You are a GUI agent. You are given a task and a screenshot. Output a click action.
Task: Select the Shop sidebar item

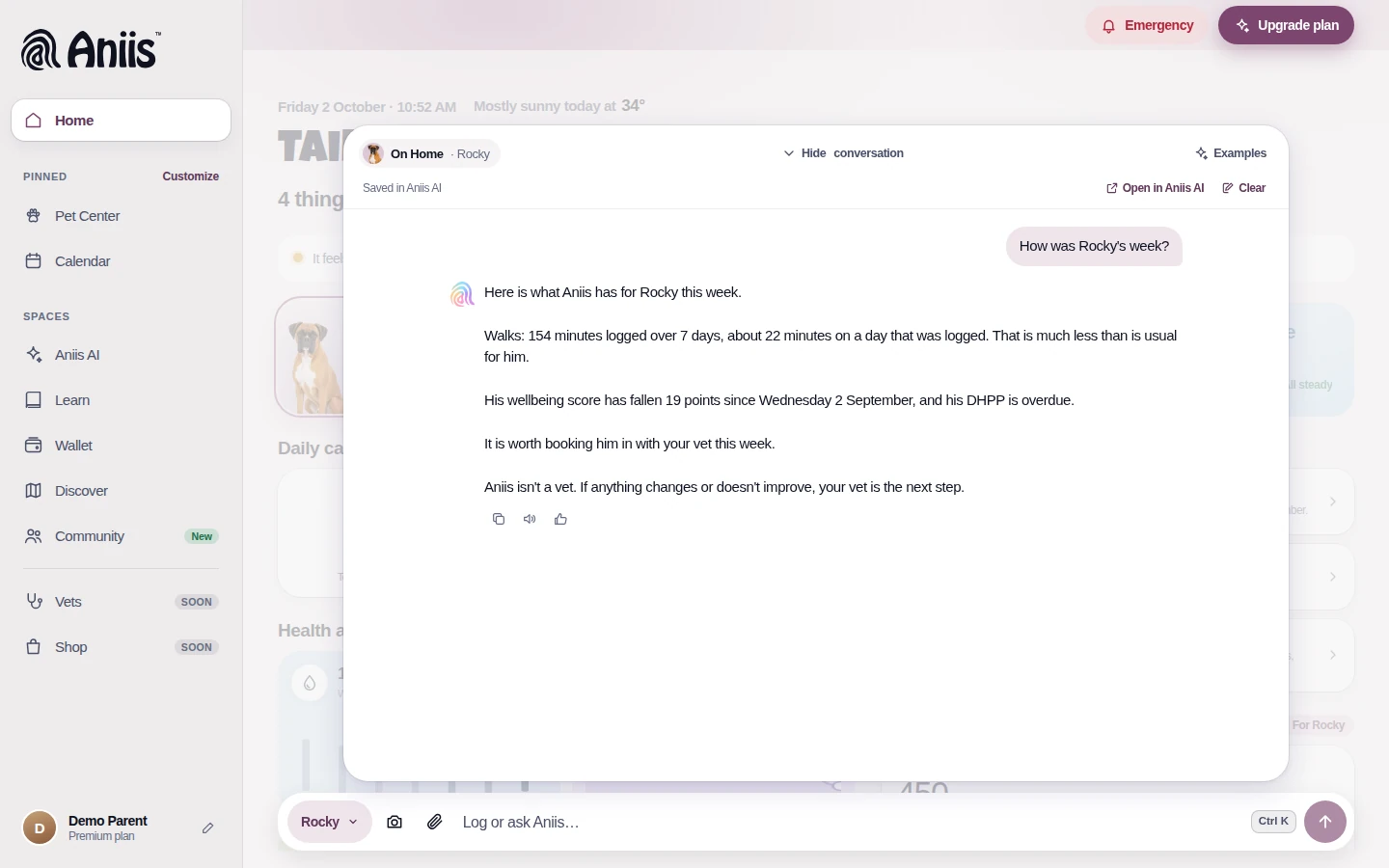122,647
